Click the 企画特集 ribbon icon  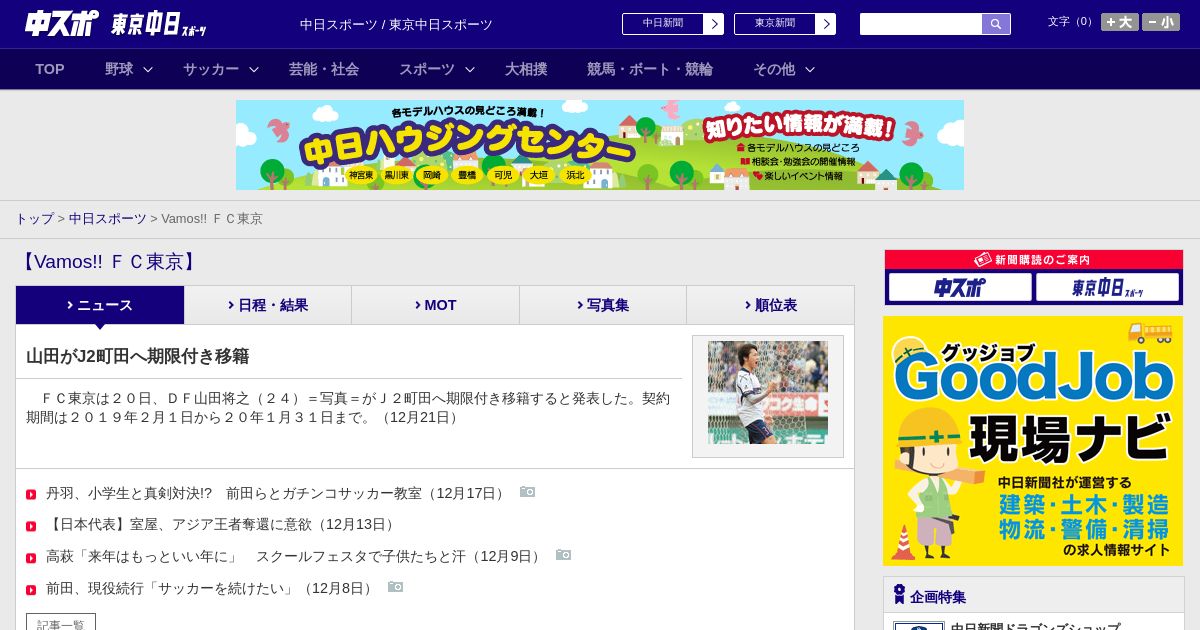899,594
